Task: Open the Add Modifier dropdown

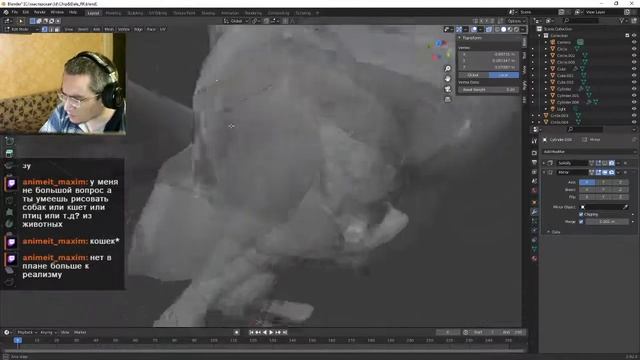Action: coord(588,151)
